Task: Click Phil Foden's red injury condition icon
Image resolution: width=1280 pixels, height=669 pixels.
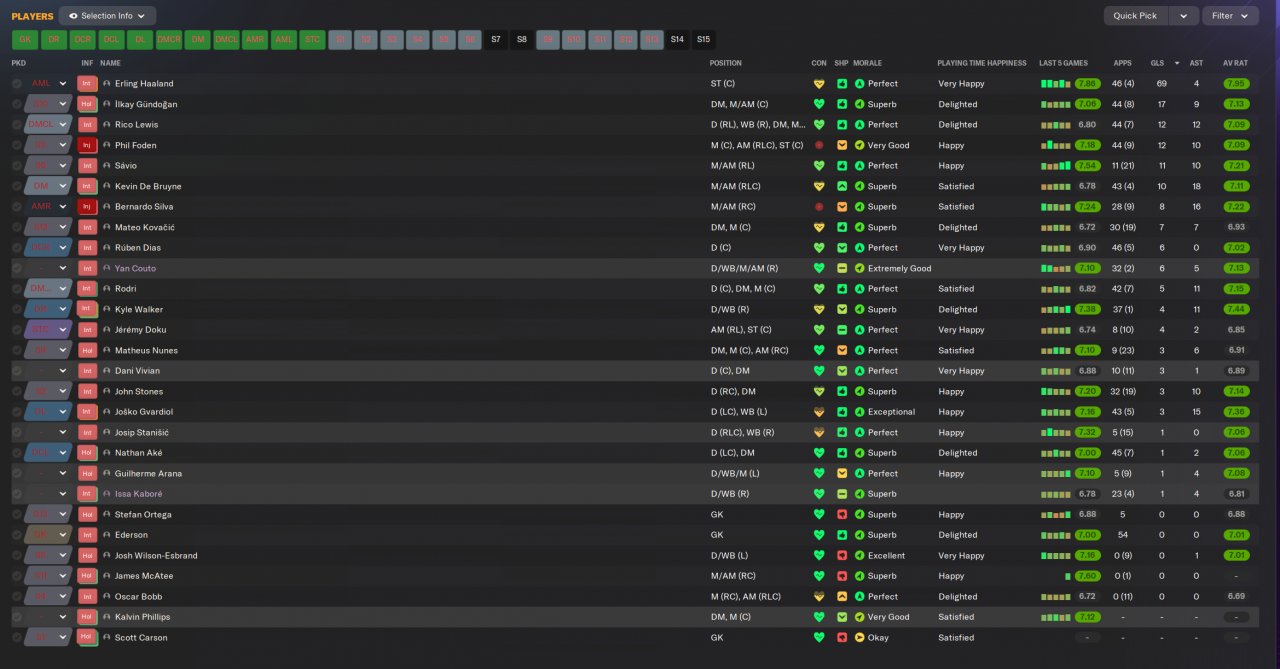Action: pyautogui.click(x=819, y=145)
